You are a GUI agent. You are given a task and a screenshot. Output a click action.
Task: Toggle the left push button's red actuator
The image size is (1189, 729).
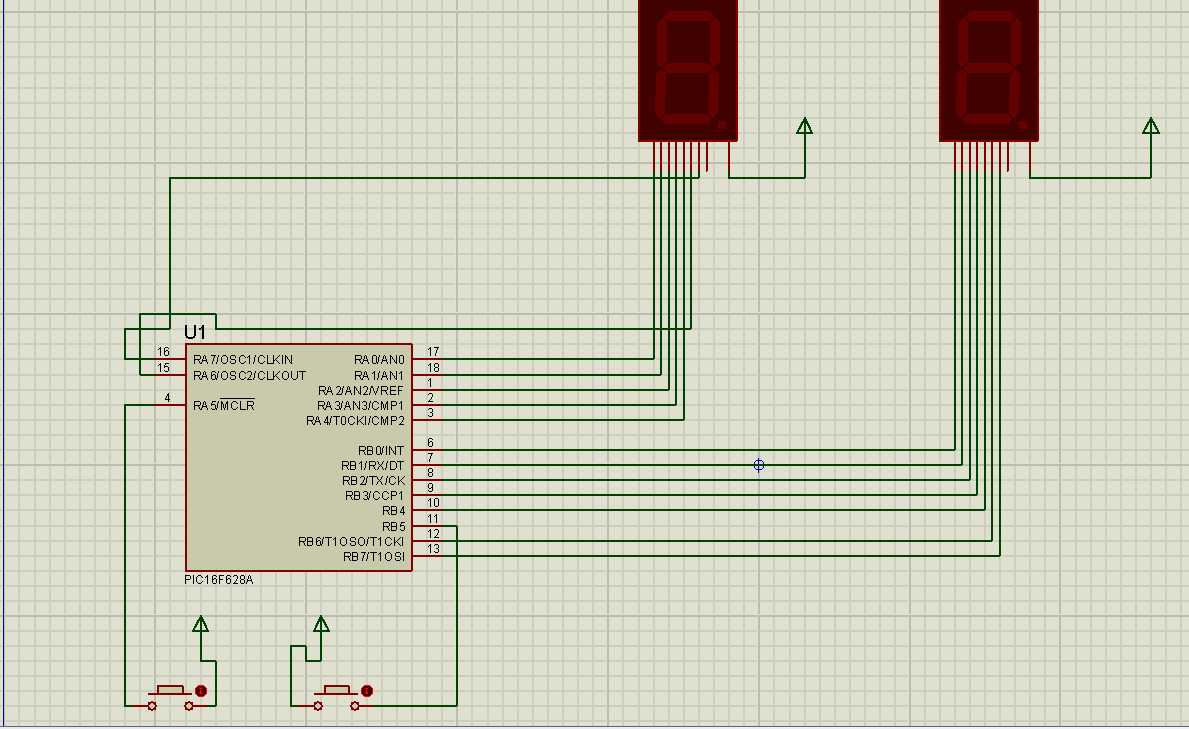(201, 691)
